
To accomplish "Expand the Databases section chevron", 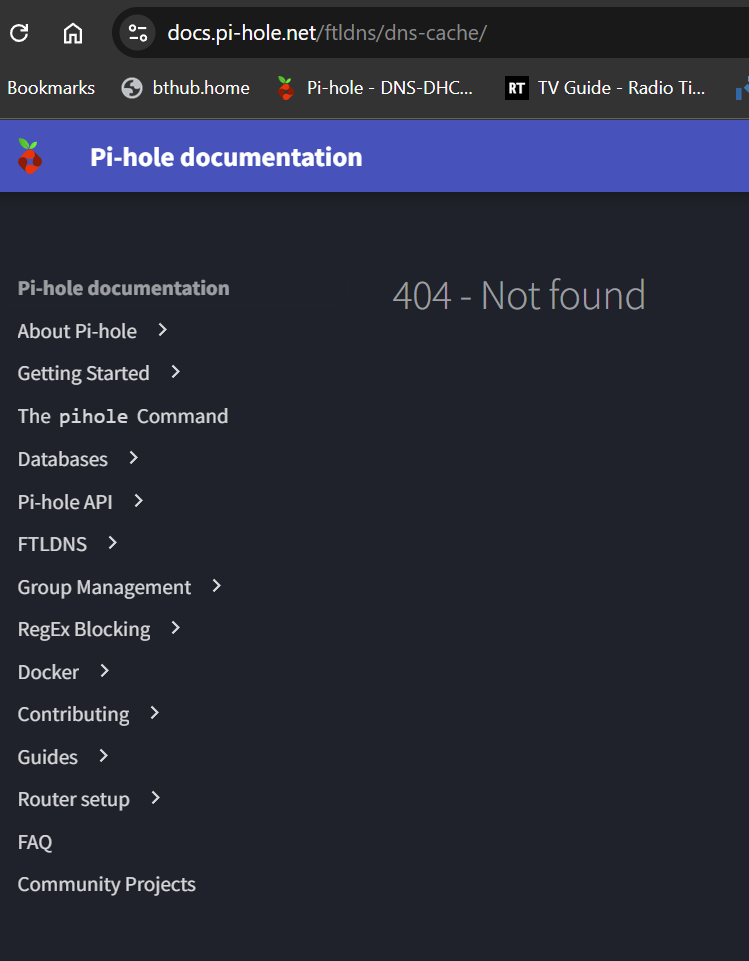I will tap(134, 458).
